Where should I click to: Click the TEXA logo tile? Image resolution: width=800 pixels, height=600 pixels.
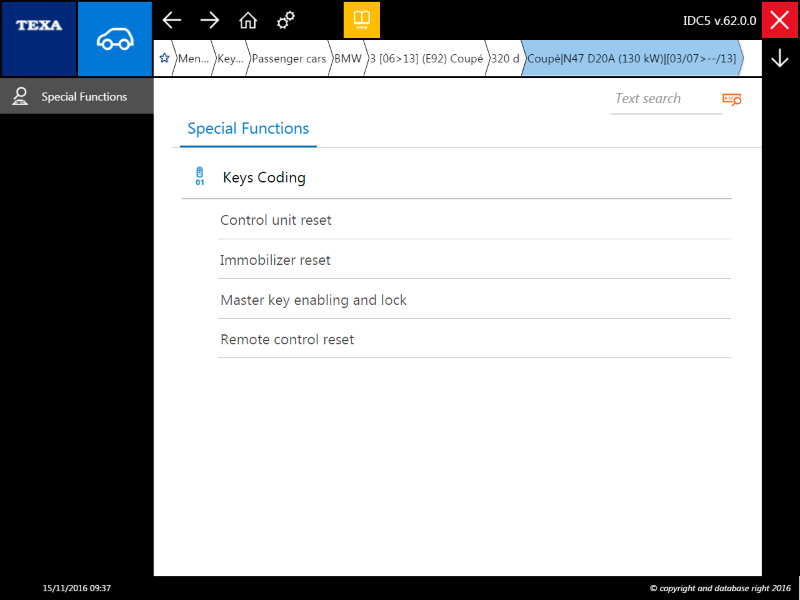pyautogui.click(x=39, y=39)
